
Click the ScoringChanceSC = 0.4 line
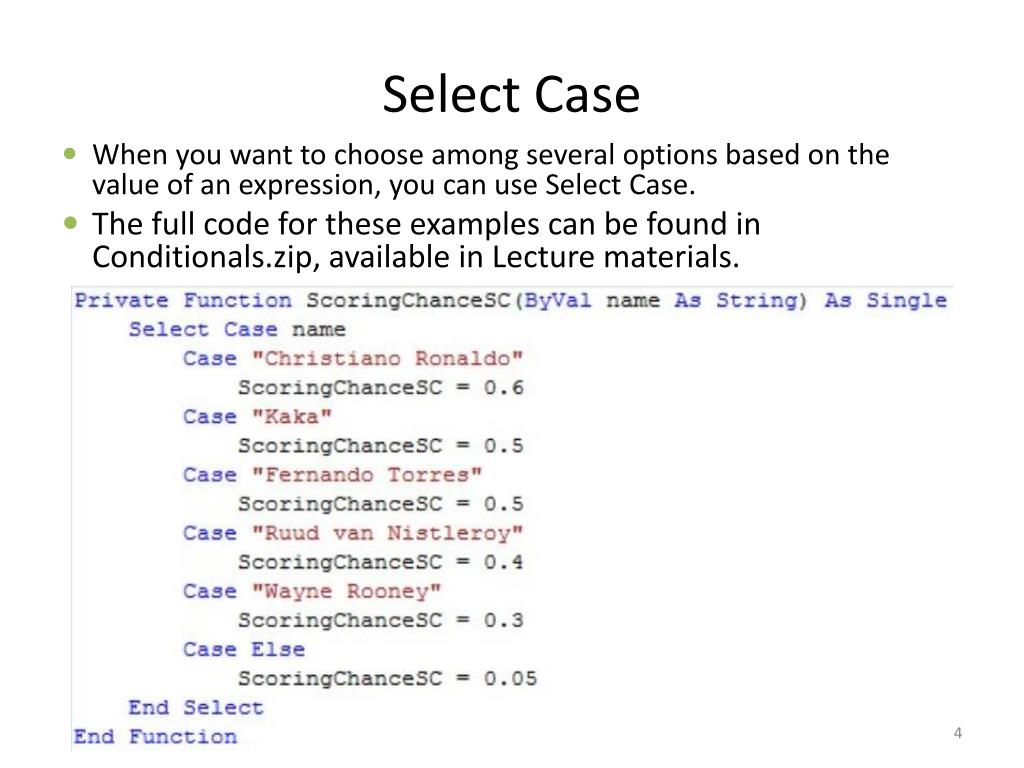(381, 562)
